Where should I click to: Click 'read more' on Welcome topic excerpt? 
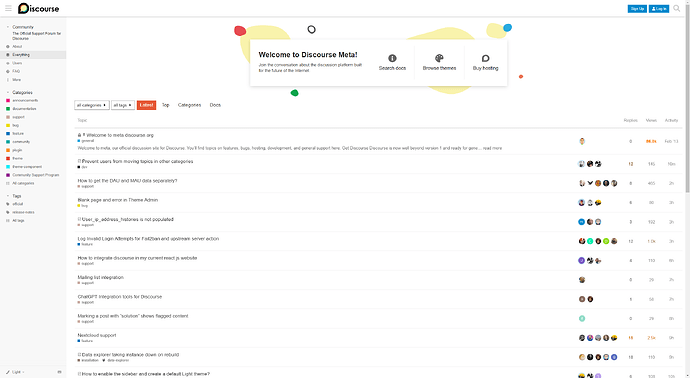click(x=492, y=148)
